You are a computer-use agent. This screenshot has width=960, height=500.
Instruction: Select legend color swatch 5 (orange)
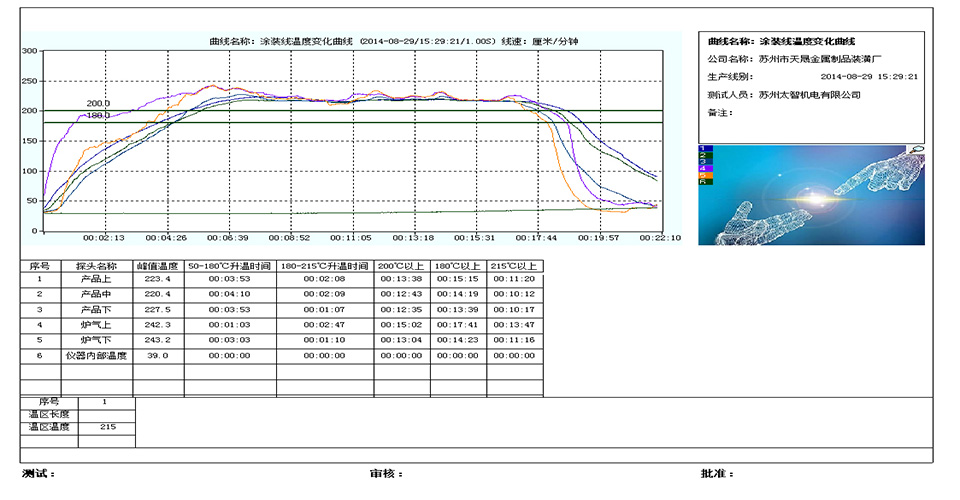tap(706, 175)
